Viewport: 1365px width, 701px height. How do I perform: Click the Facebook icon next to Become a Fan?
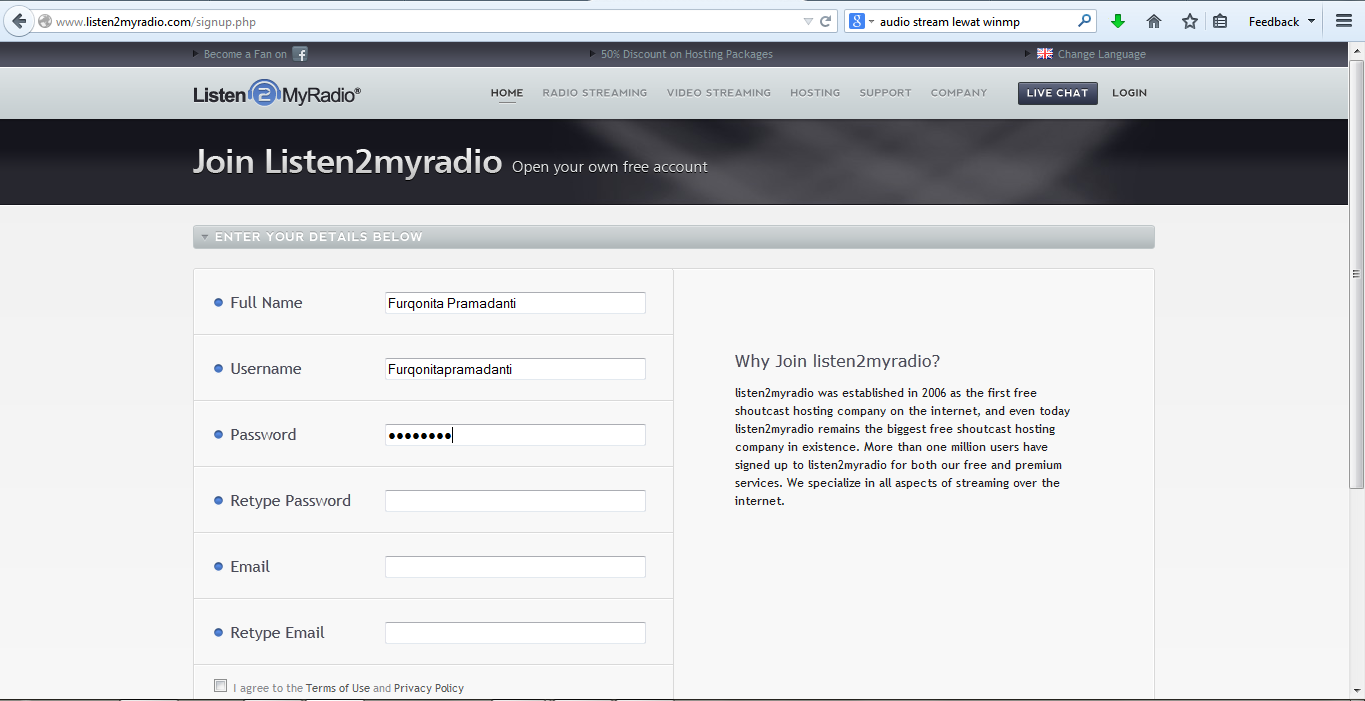click(300, 54)
